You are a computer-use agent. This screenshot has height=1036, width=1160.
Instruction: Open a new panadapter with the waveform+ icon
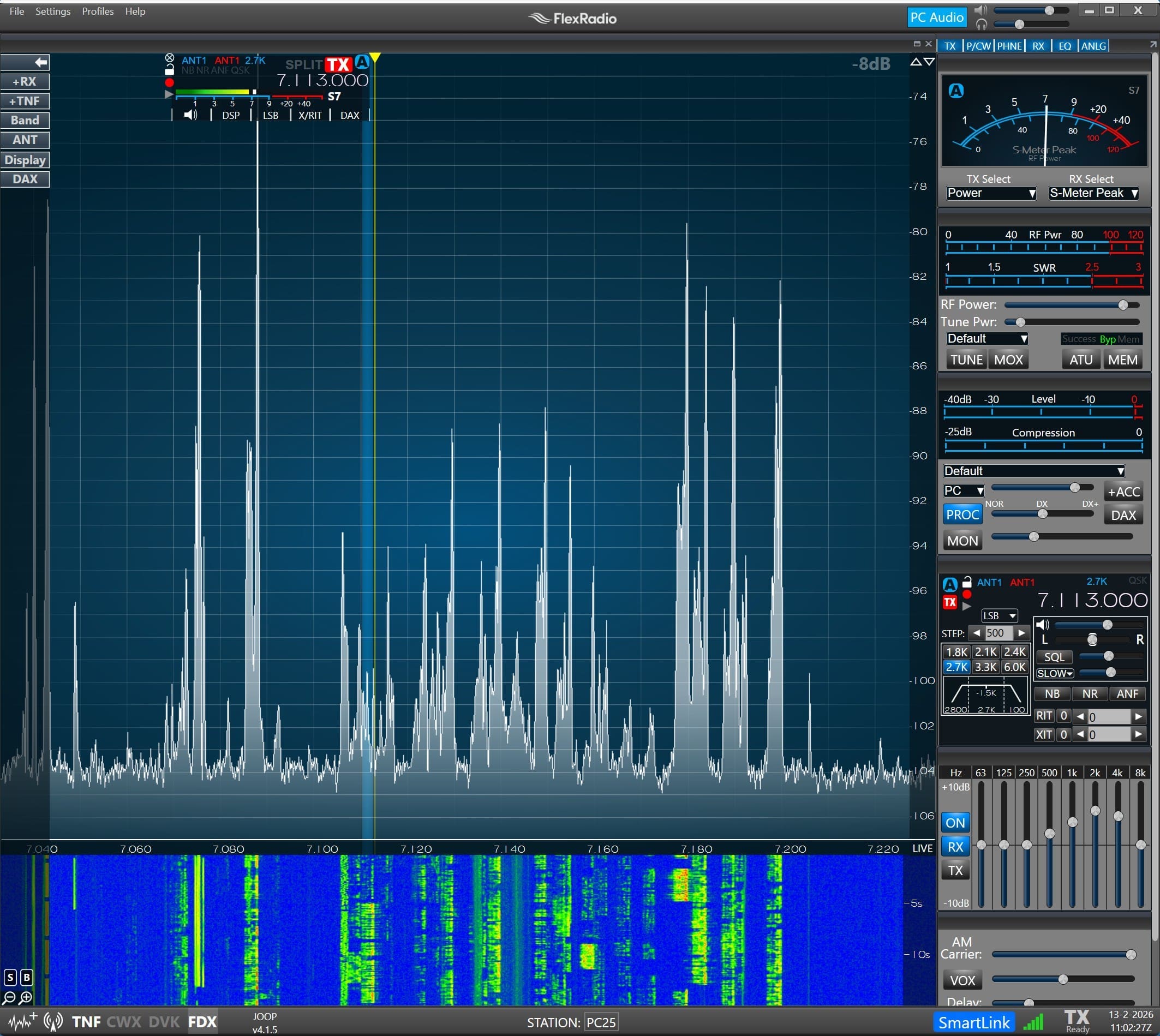pos(22,1021)
